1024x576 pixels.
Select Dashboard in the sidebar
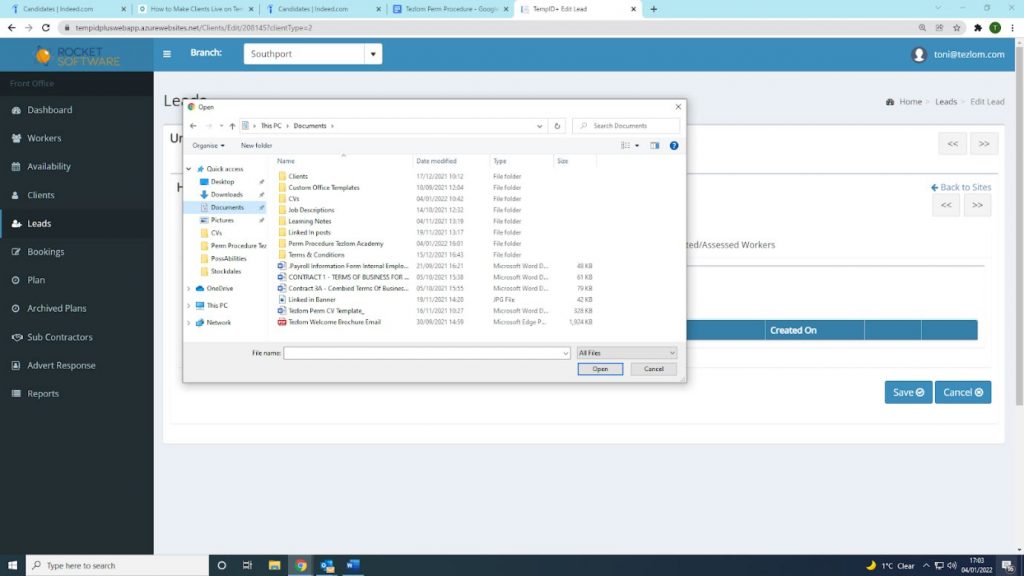click(49, 110)
